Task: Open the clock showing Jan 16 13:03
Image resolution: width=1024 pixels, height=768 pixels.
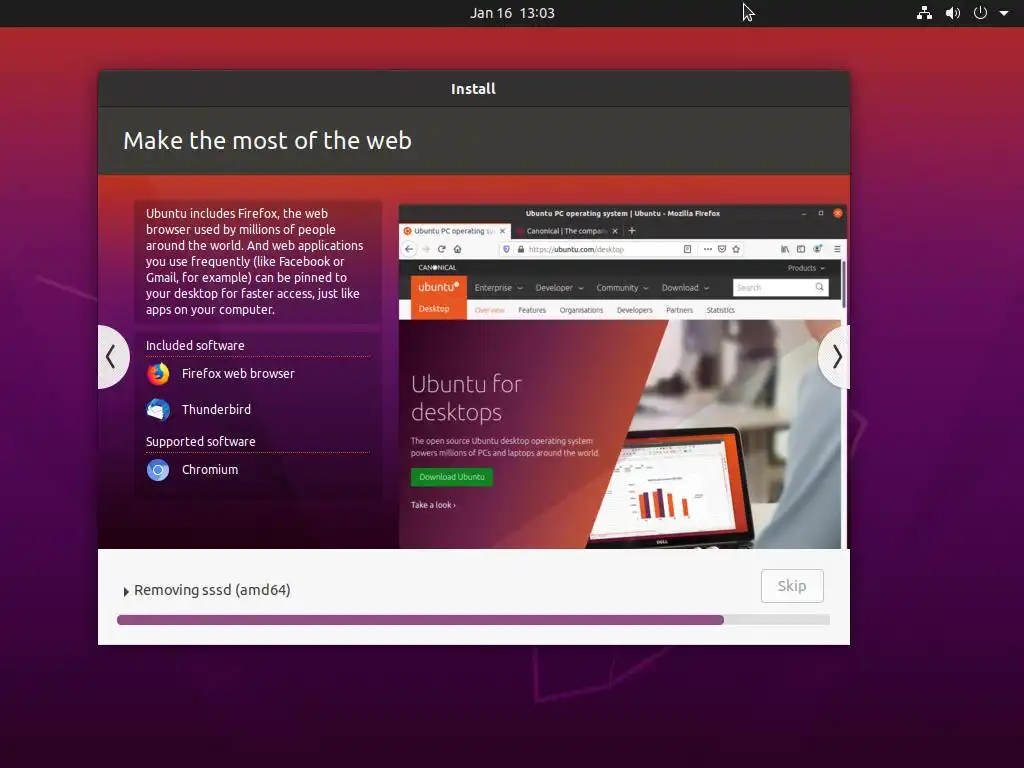Action: (512, 13)
